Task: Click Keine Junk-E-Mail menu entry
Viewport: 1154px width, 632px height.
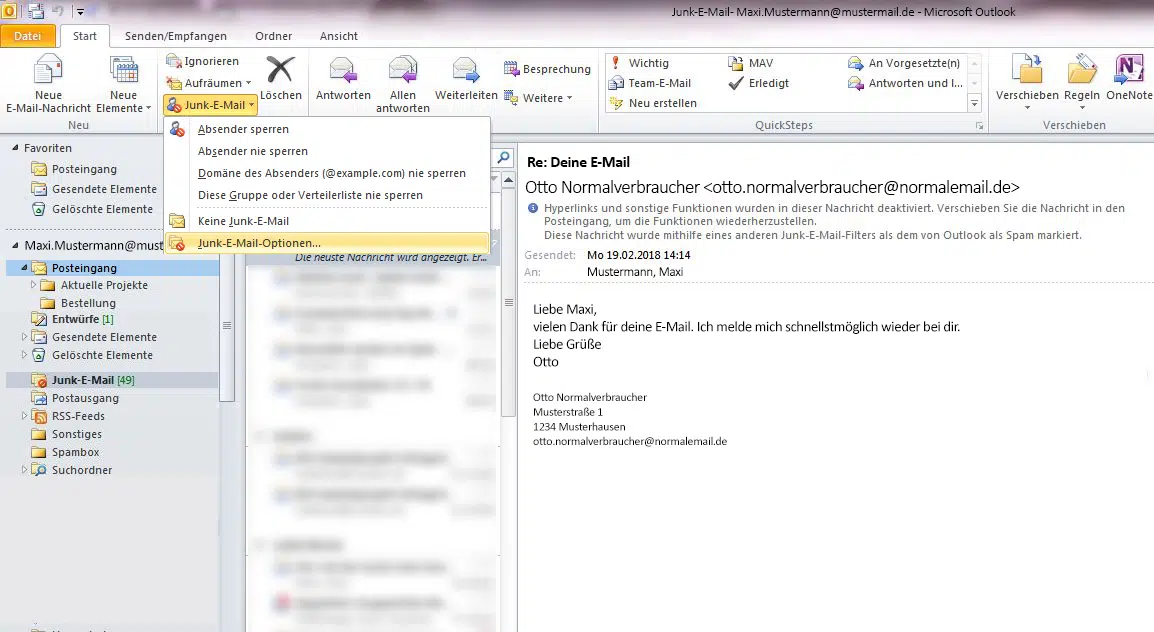Action: (328, 221)
